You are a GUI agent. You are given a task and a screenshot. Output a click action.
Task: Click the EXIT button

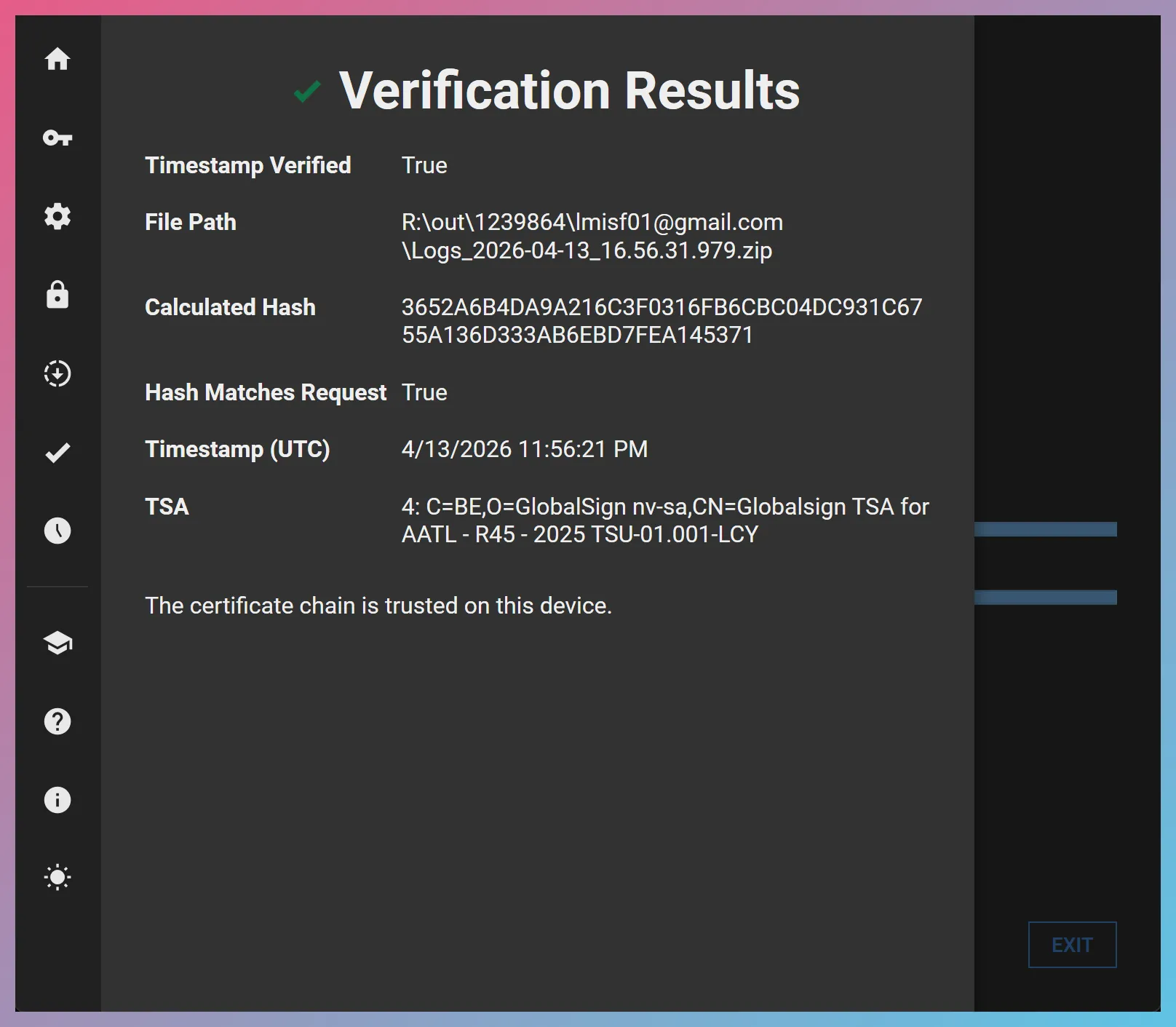coord(1072,944)
